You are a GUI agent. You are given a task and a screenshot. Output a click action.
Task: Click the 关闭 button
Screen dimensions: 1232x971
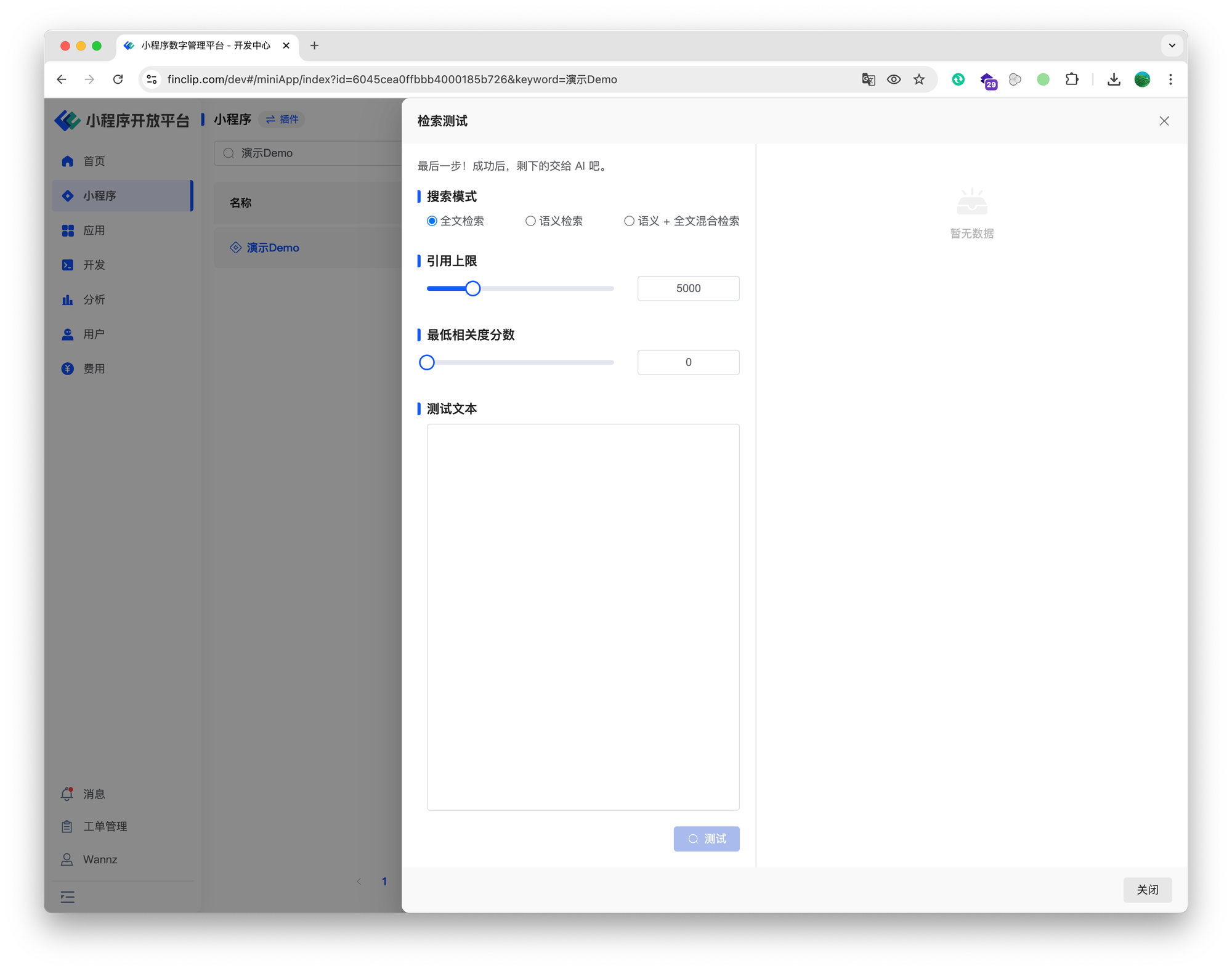coord(1147,890)
